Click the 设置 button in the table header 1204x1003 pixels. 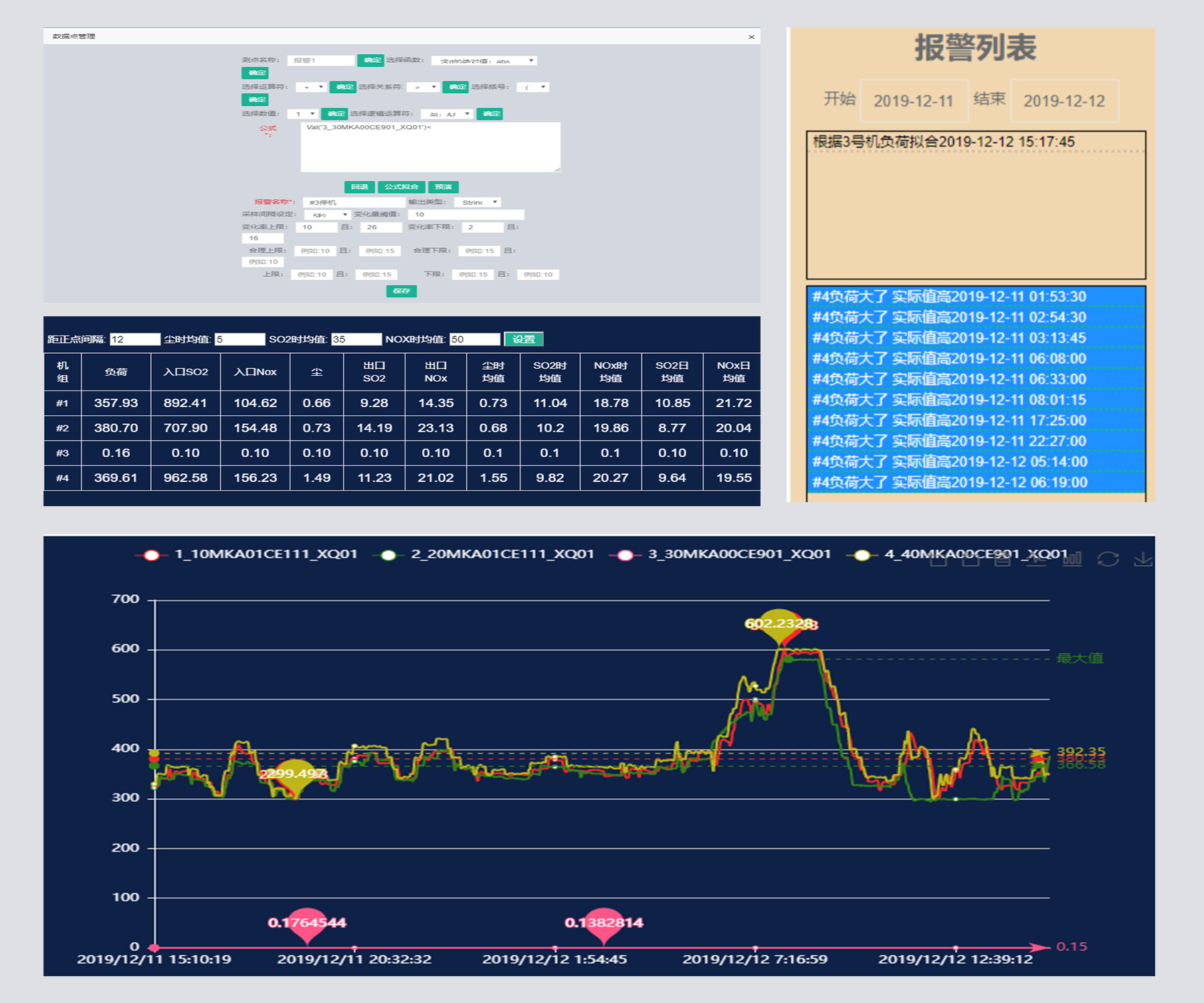coord(523,339)
